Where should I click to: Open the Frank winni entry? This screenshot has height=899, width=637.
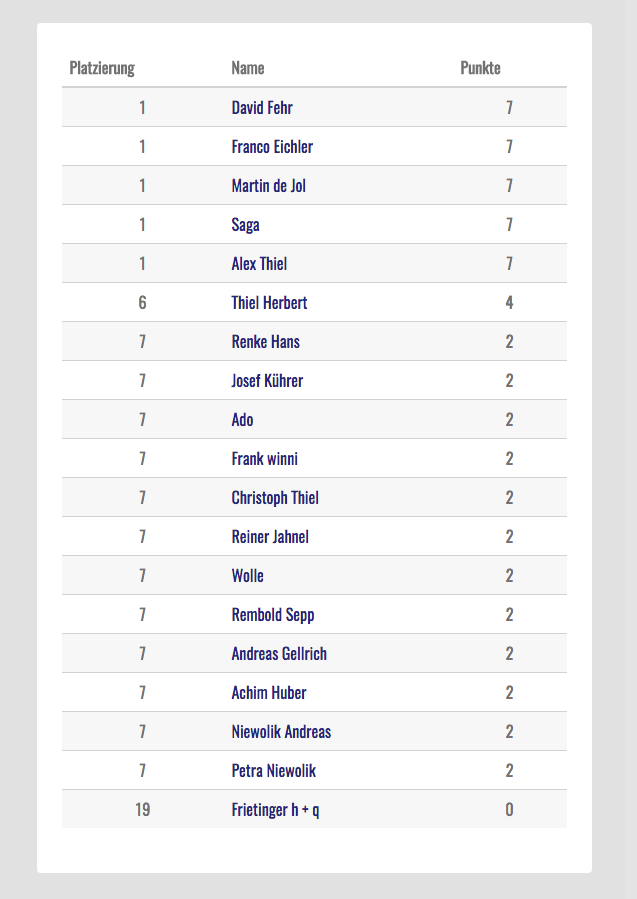click(264, 459)
